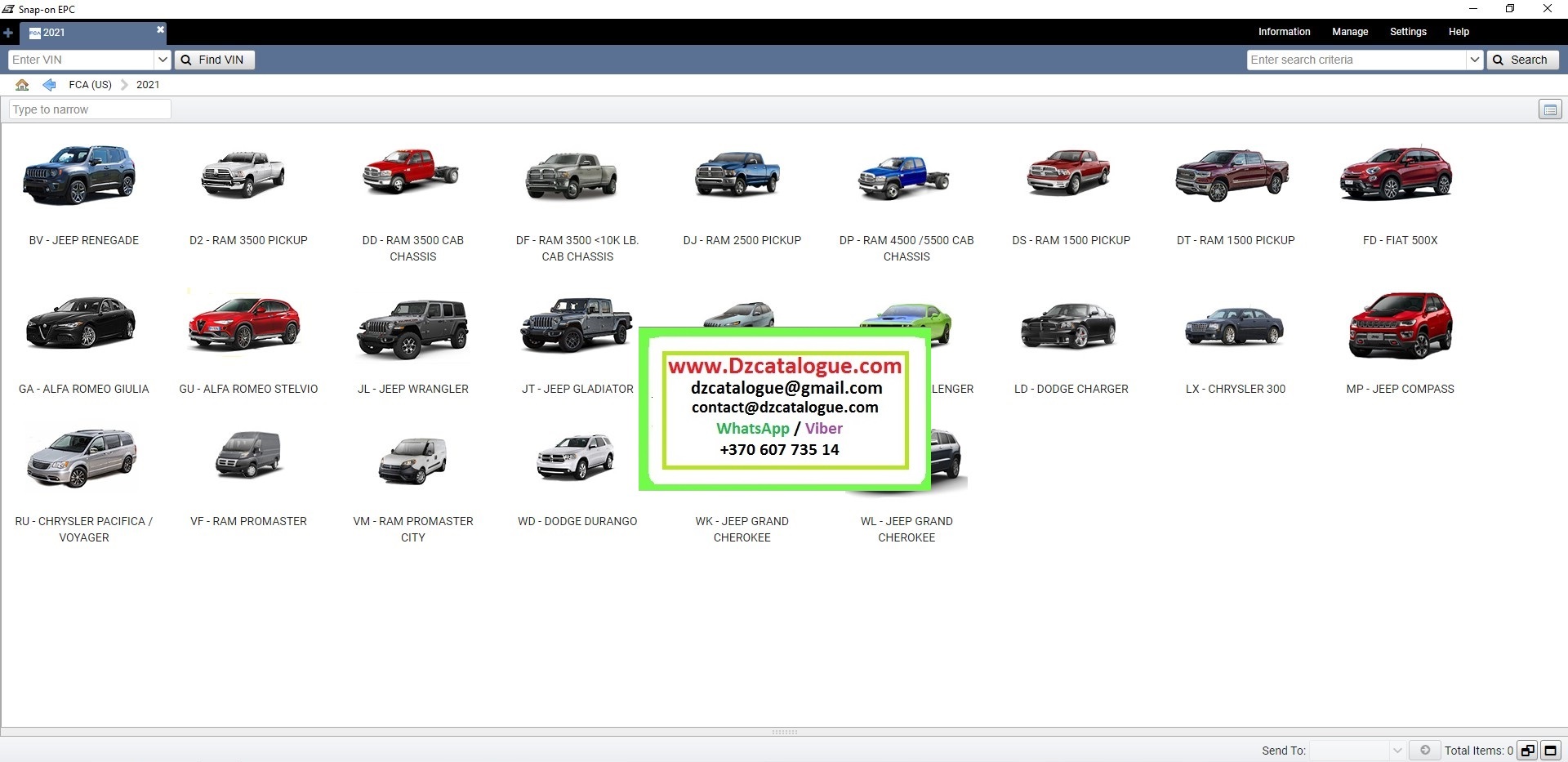Click the Enter VIN input field
1568x762 pixels.
click(x=82, y=60)
